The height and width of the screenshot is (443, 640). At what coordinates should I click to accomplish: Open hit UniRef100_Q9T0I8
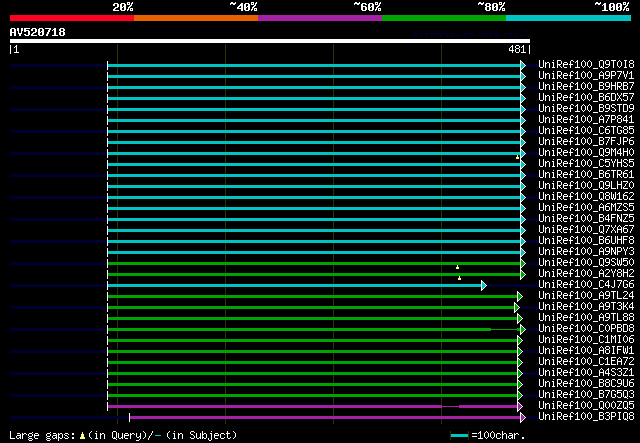[586, 64]
